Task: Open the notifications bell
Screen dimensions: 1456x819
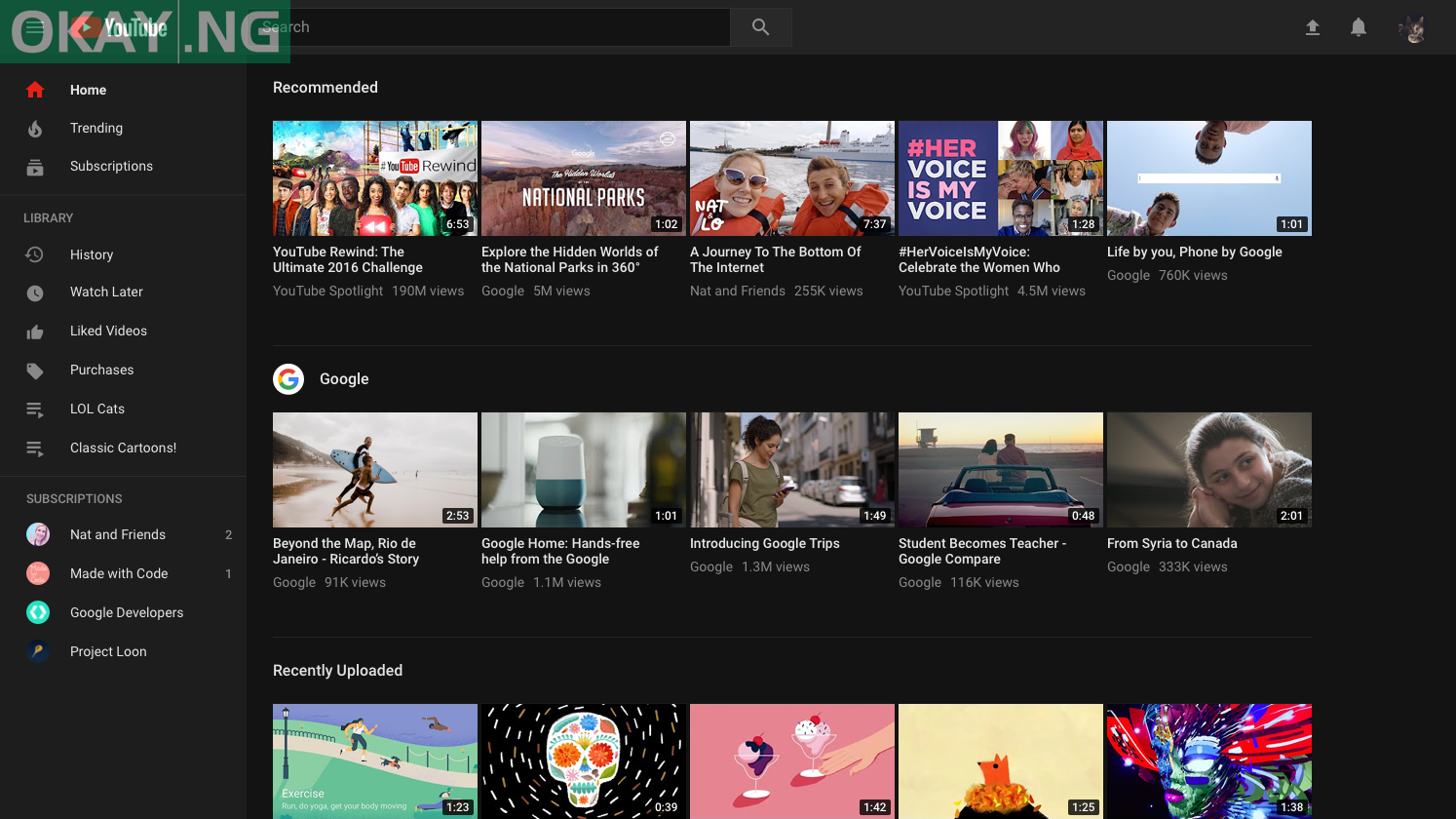Action: (x=1359, y=27)
